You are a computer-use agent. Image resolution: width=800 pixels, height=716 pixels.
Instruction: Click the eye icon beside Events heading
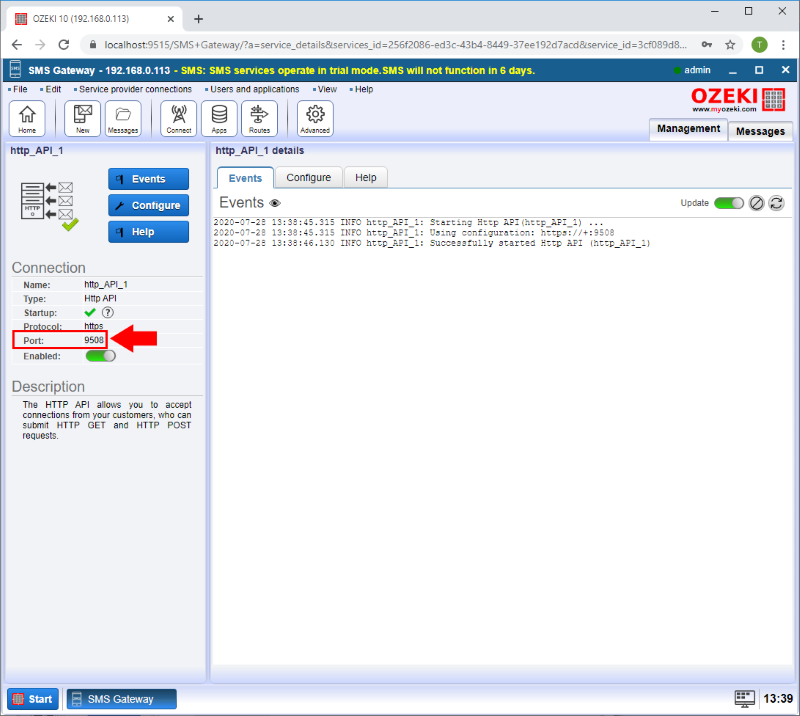pos(275,203)
